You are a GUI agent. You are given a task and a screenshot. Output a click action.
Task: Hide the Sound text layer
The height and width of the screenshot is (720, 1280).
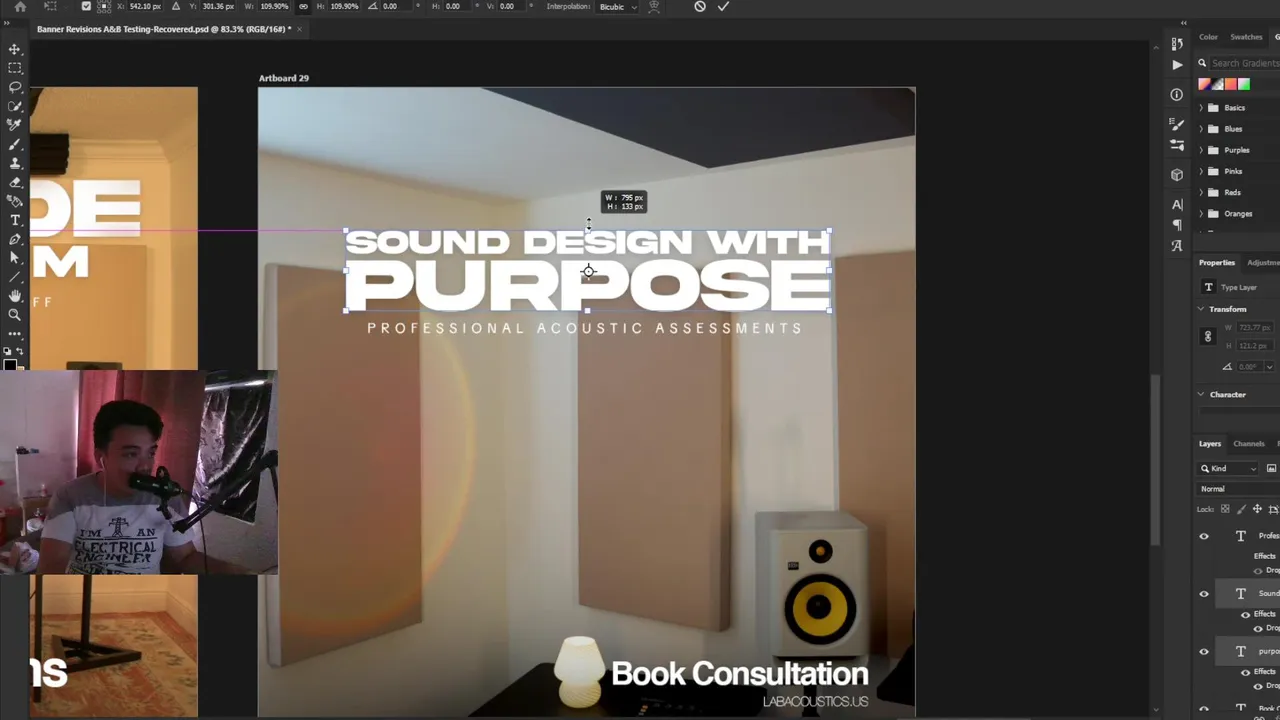[1204, 594]
